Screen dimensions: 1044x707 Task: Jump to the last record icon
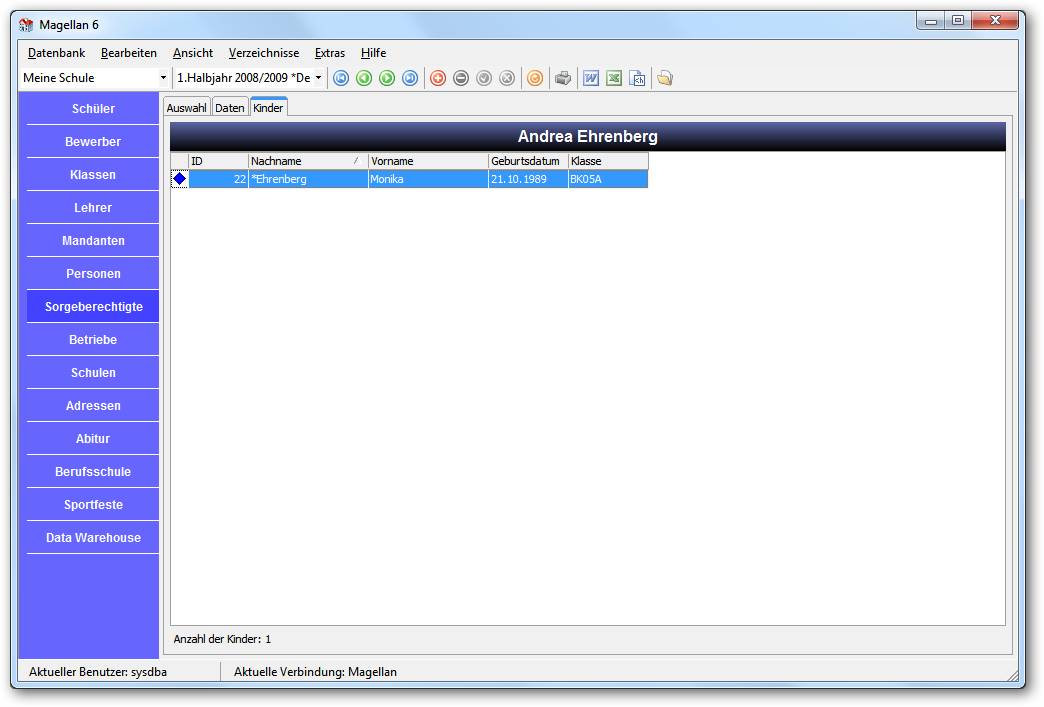[x=410, y=79]
